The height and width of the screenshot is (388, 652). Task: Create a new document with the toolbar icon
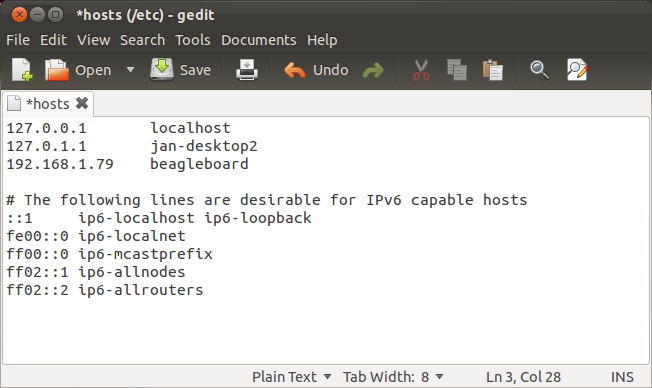pyautogui.click(x=22, y=70)
